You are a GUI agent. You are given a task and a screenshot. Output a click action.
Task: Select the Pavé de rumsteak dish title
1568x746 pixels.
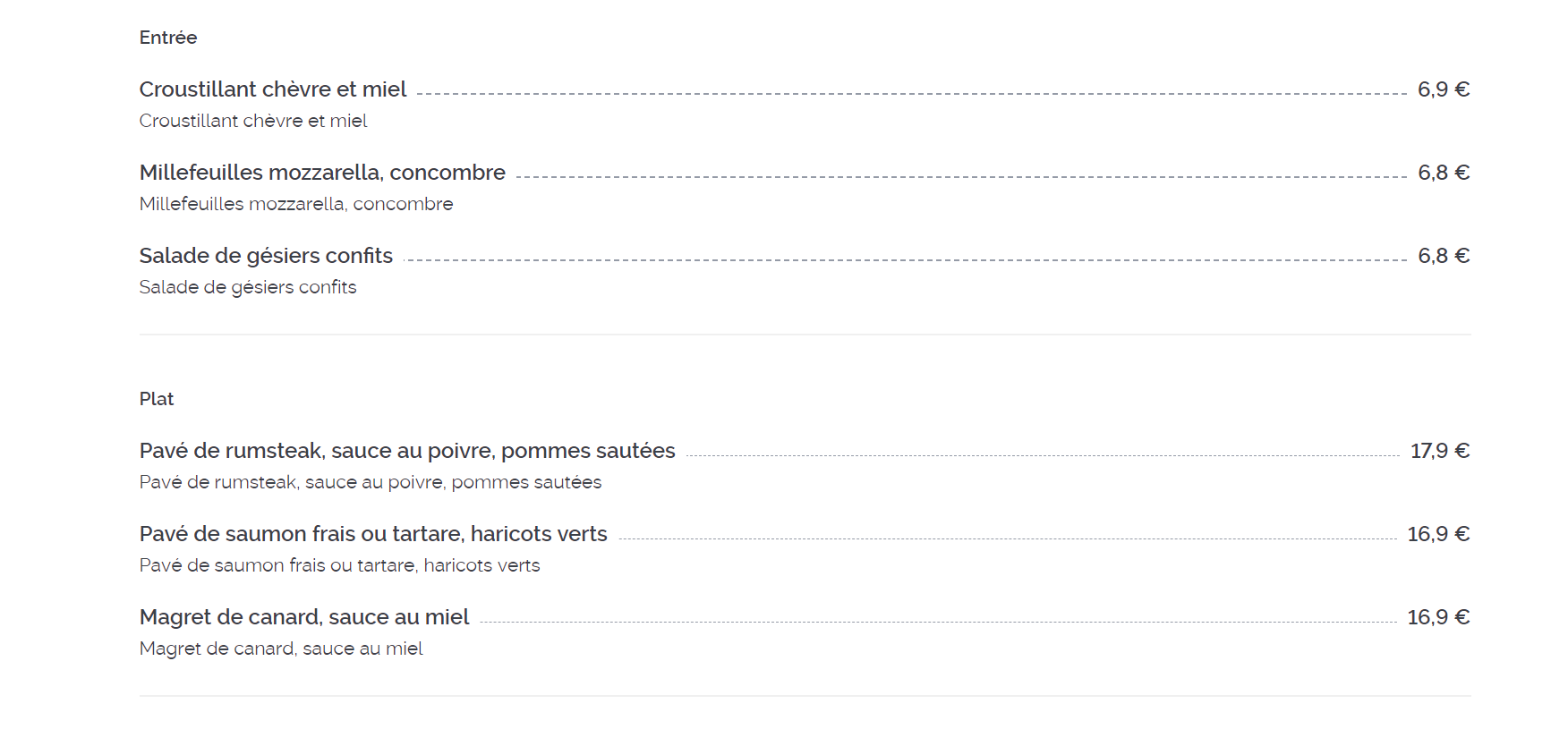pos(407,451)
